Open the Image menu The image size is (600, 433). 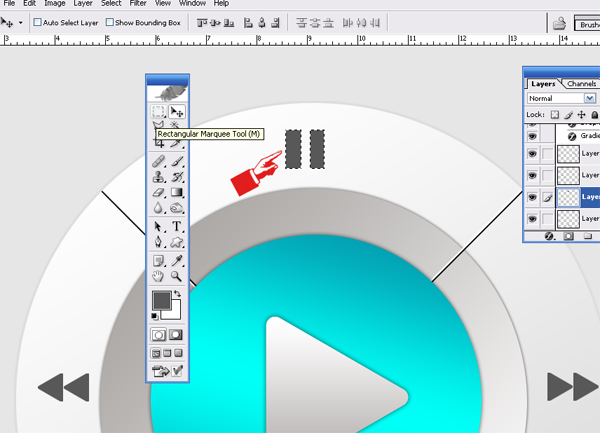tap(55, 3)
